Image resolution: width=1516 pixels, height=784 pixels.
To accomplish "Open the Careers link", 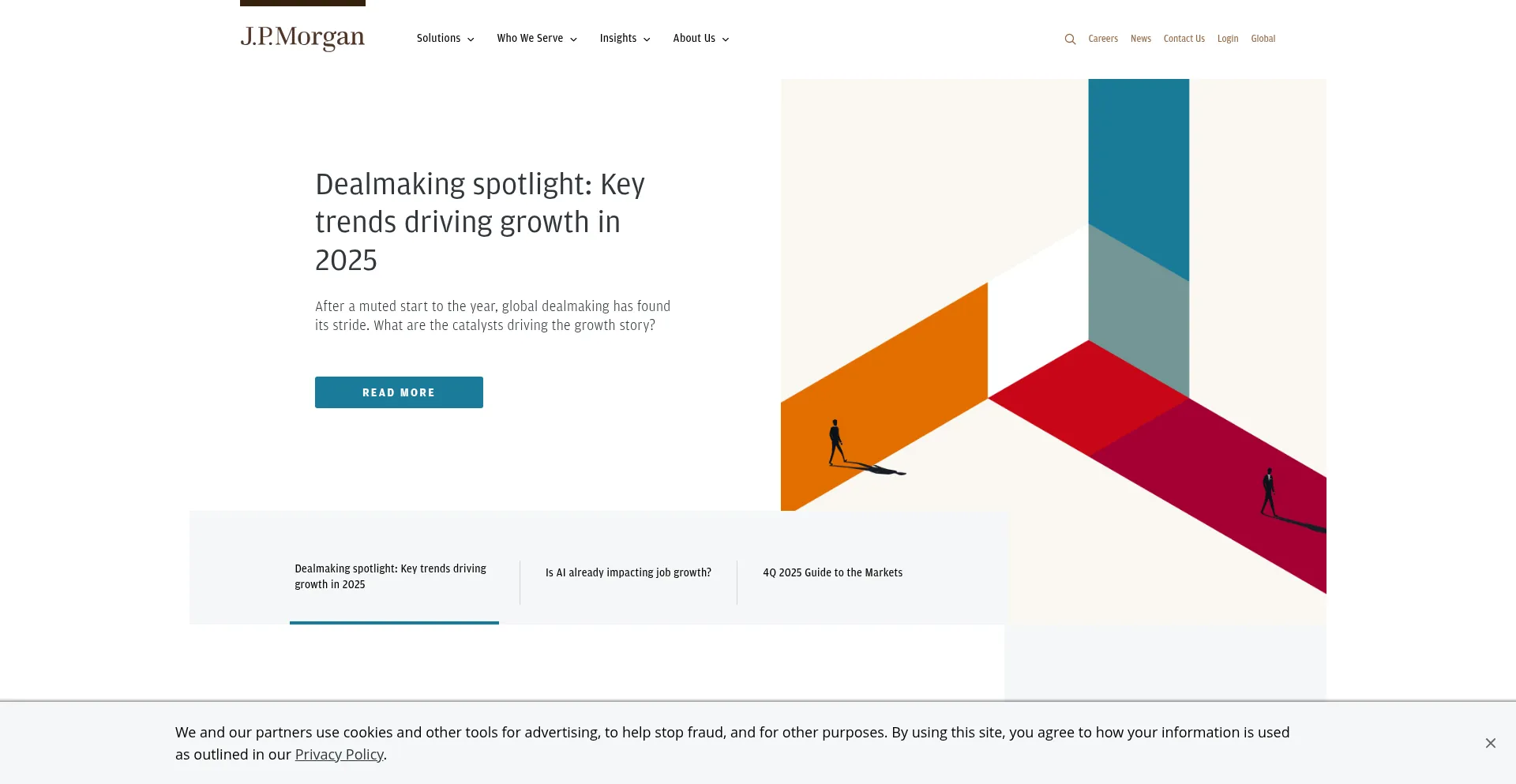I will 1102,39.
